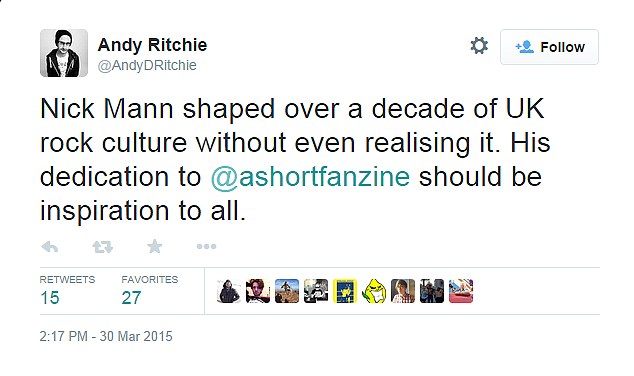Image resolution: width=634 pixels, height=376 pixels.
Task: Open the gear settings dropdown
Action: 479,46
